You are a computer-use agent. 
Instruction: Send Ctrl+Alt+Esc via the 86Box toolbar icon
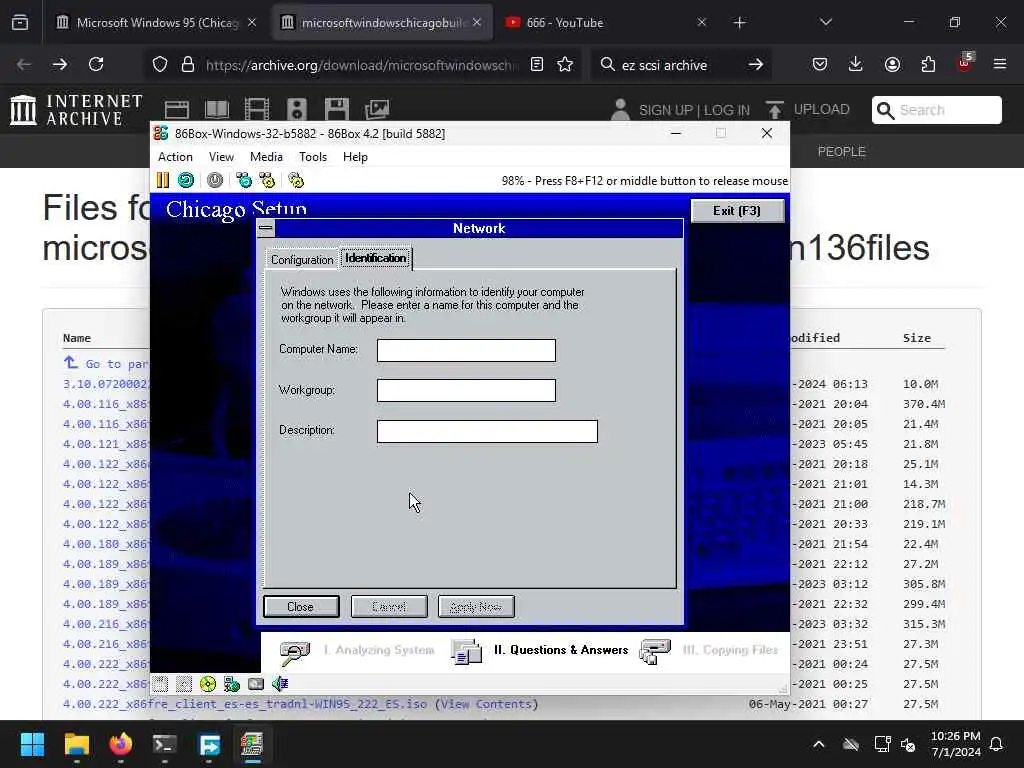point(267,180)
